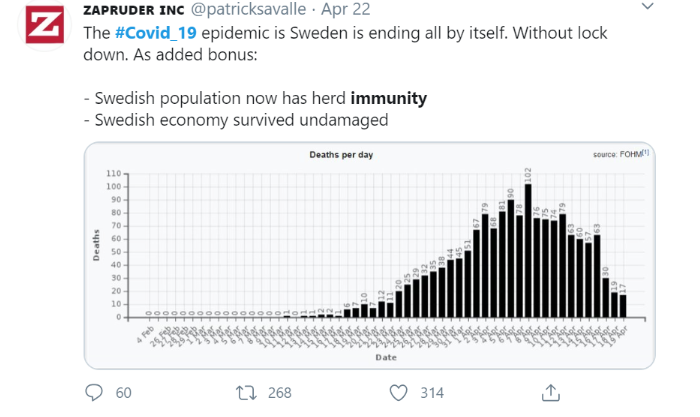Screen dimensions: 700x417
Task: Click the bold word immunity
Action: pos(389,99)
